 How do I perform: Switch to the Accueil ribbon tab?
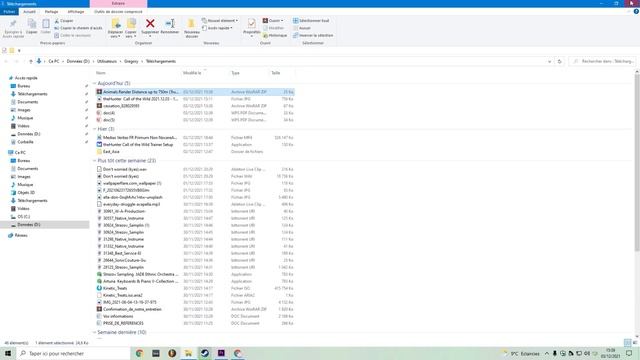click(29, 12)
